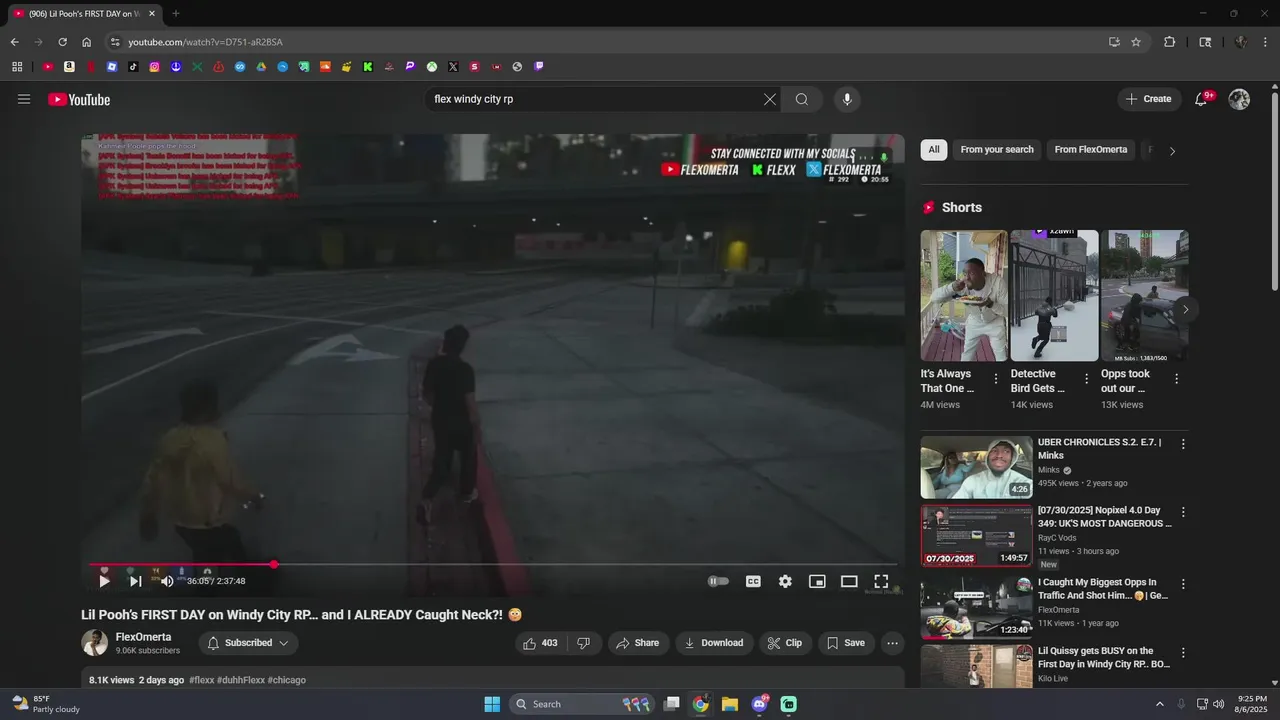Close the Lil Pooh's FIRST DAY tab

[152, 13]
